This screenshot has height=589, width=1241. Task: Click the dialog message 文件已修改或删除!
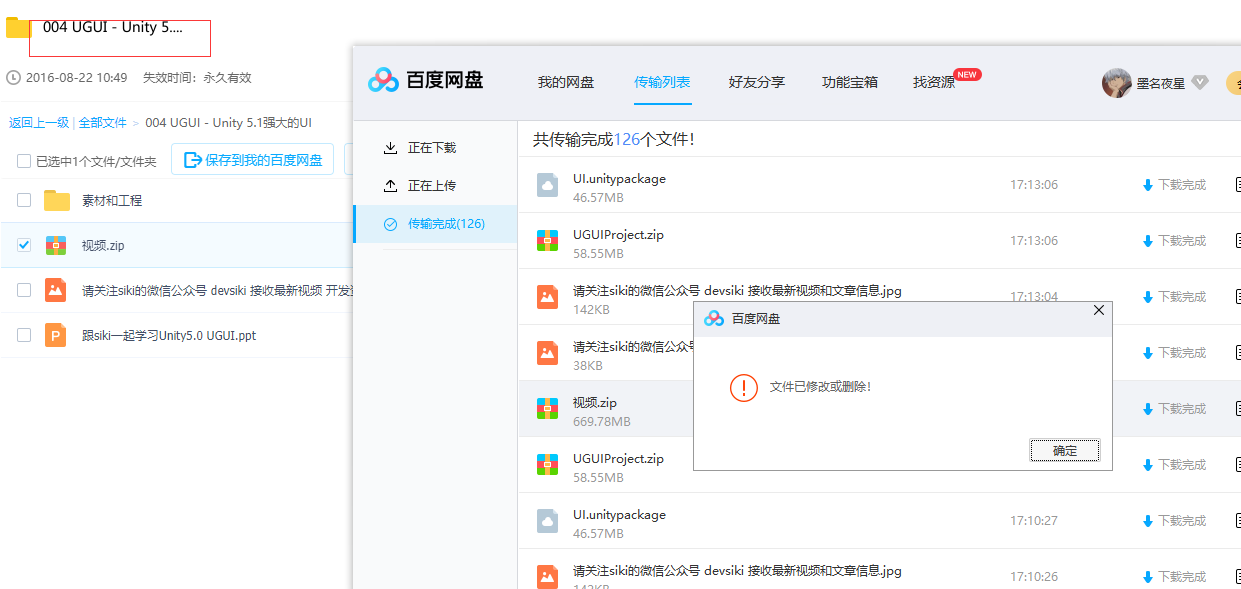(820, 387)
